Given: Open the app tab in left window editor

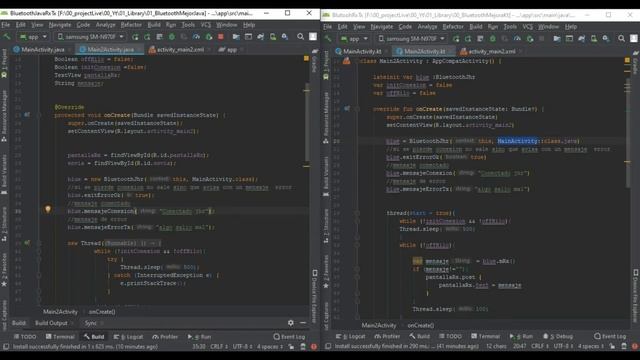Looking at the screenshot, I should (x=230, y=49).
